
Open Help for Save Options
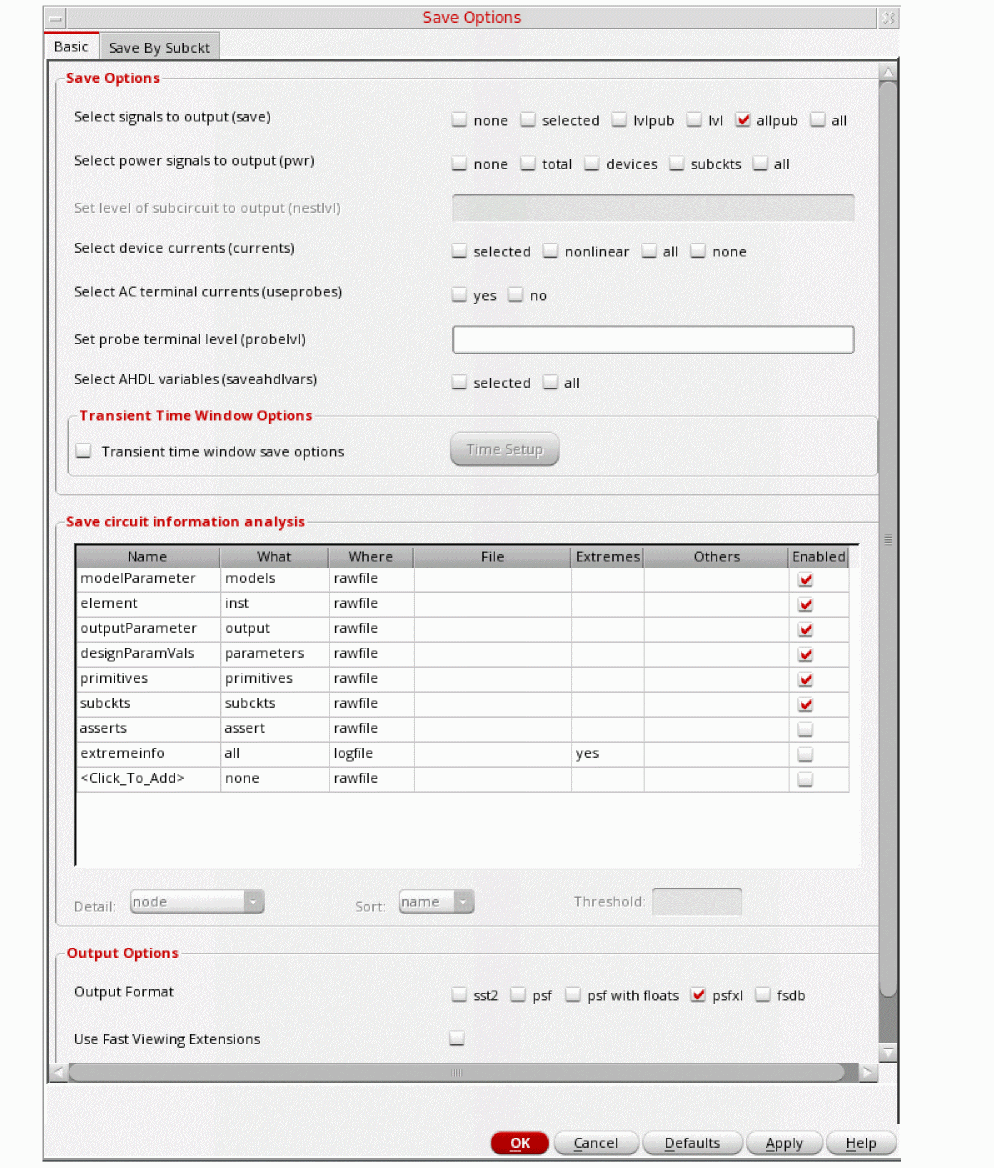pos(861,1143)
